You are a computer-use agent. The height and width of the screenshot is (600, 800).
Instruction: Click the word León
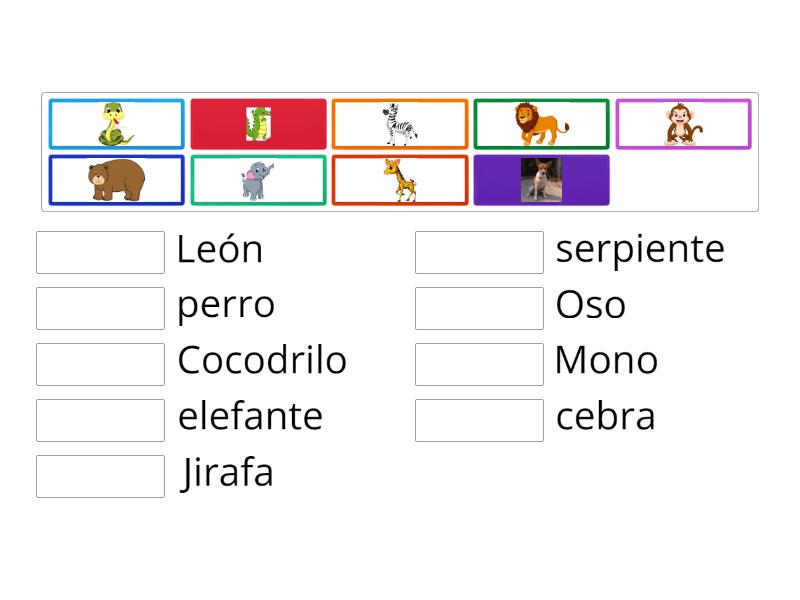click(218, 249)
